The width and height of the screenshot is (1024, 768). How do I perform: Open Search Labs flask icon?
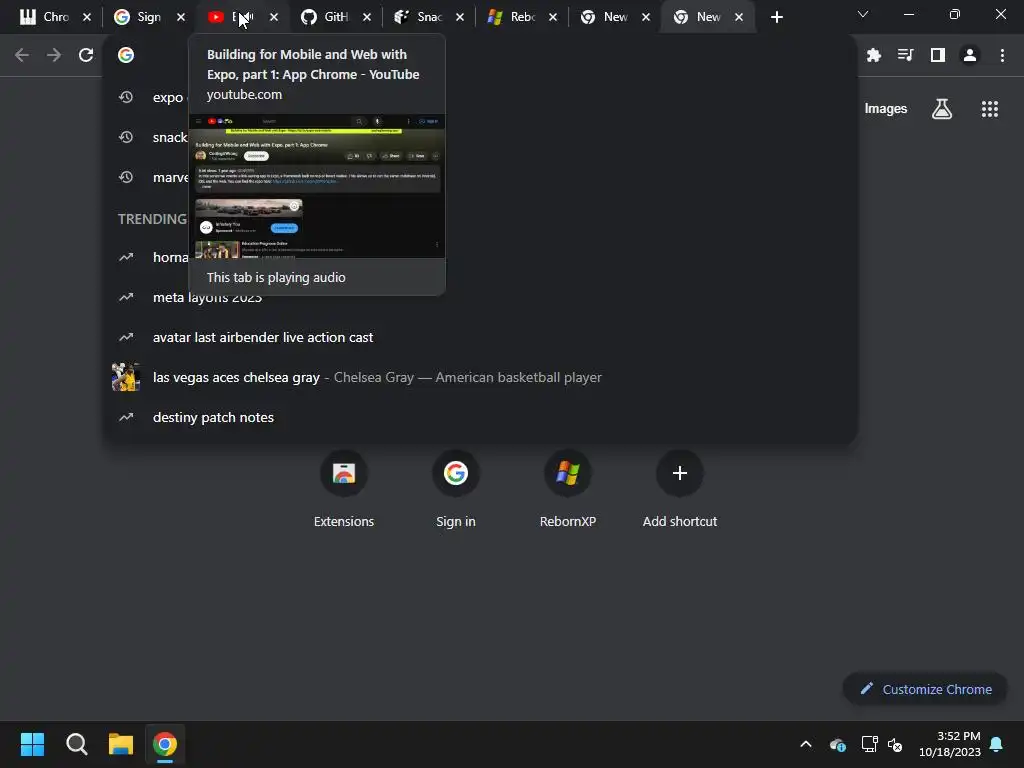942,109
